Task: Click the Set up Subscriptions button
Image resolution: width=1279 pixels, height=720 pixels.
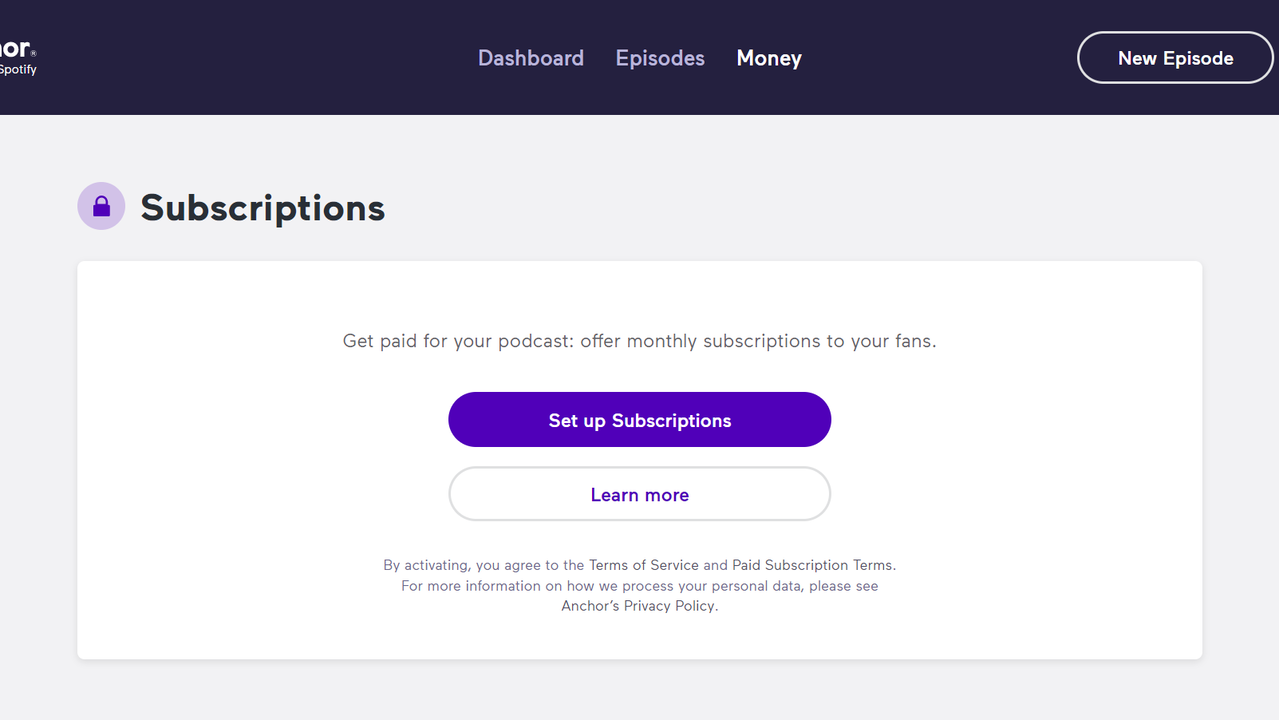Action: [639, 420]
